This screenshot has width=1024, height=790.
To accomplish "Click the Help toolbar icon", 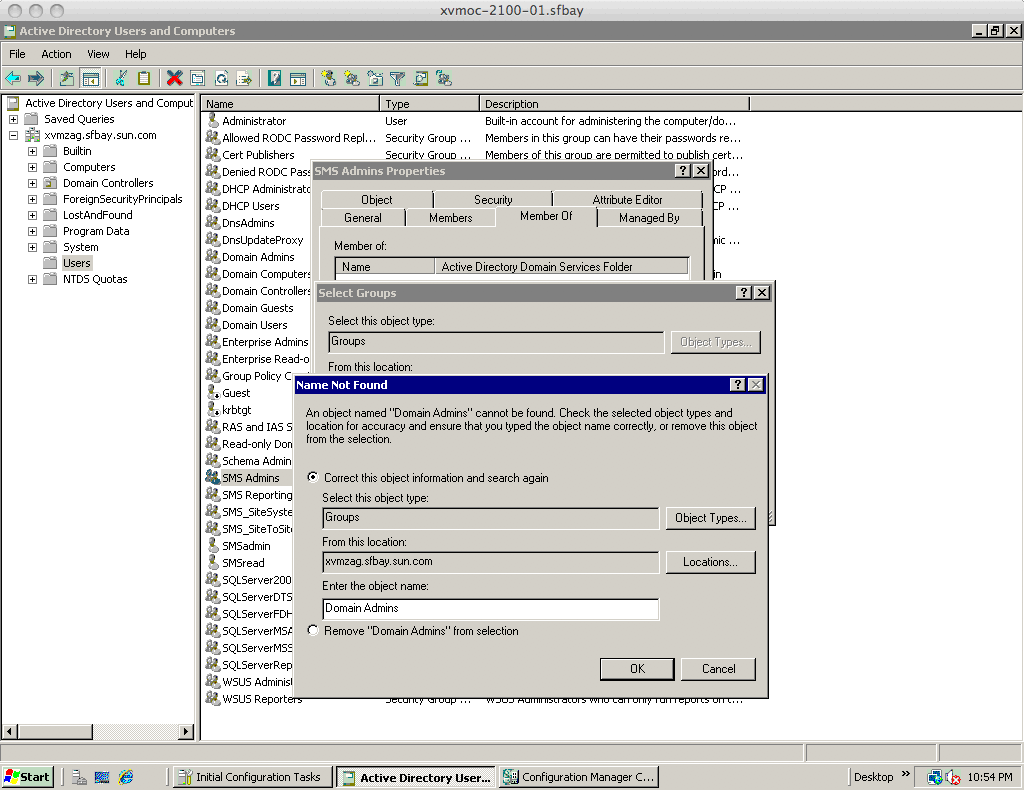I will click(274, 79).
